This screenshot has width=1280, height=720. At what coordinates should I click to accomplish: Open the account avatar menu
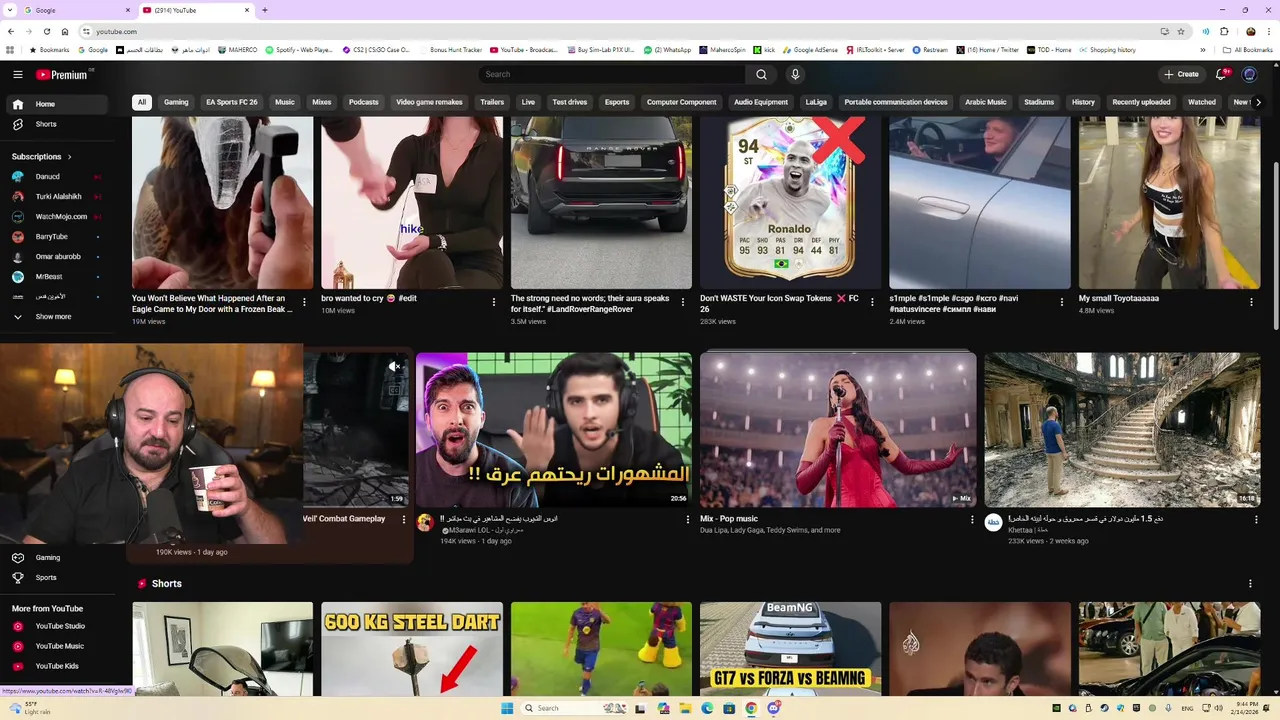click(1249, 74)
